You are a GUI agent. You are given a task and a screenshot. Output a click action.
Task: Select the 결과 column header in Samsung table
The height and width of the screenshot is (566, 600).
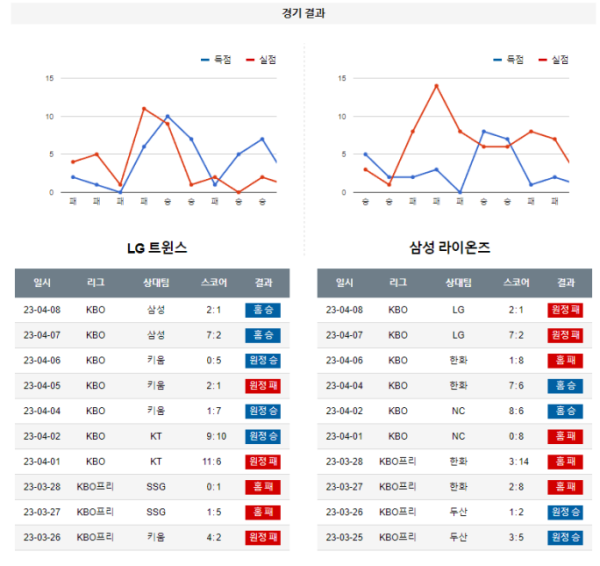coord(566,283)
